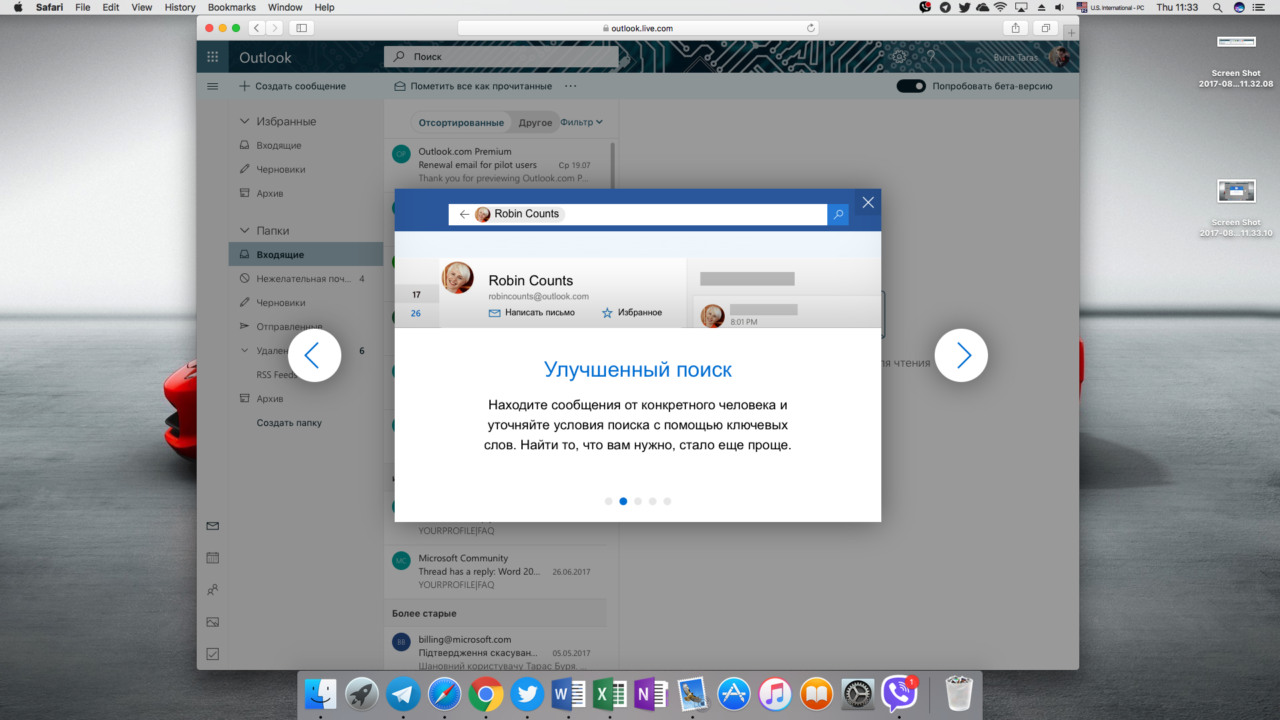Switch to the Отсортированные tab
Viewport: 1280px width, 720px height.
[x=461, y=122]
